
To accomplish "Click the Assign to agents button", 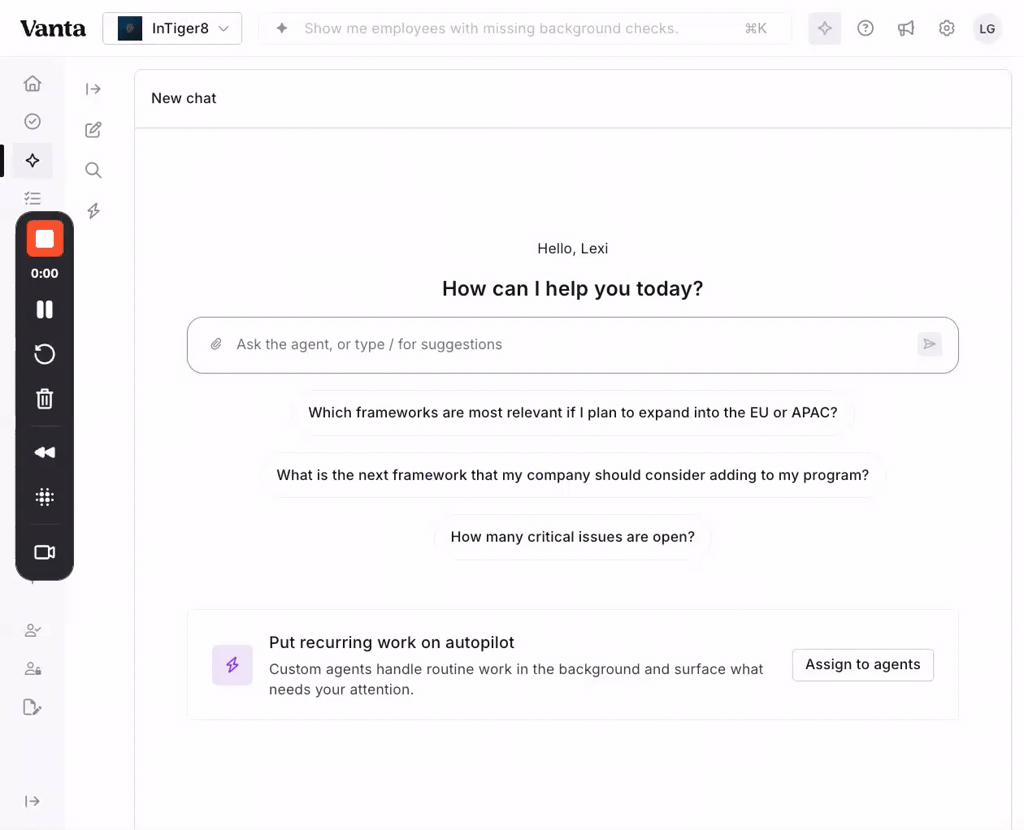I will coord(863,665).
